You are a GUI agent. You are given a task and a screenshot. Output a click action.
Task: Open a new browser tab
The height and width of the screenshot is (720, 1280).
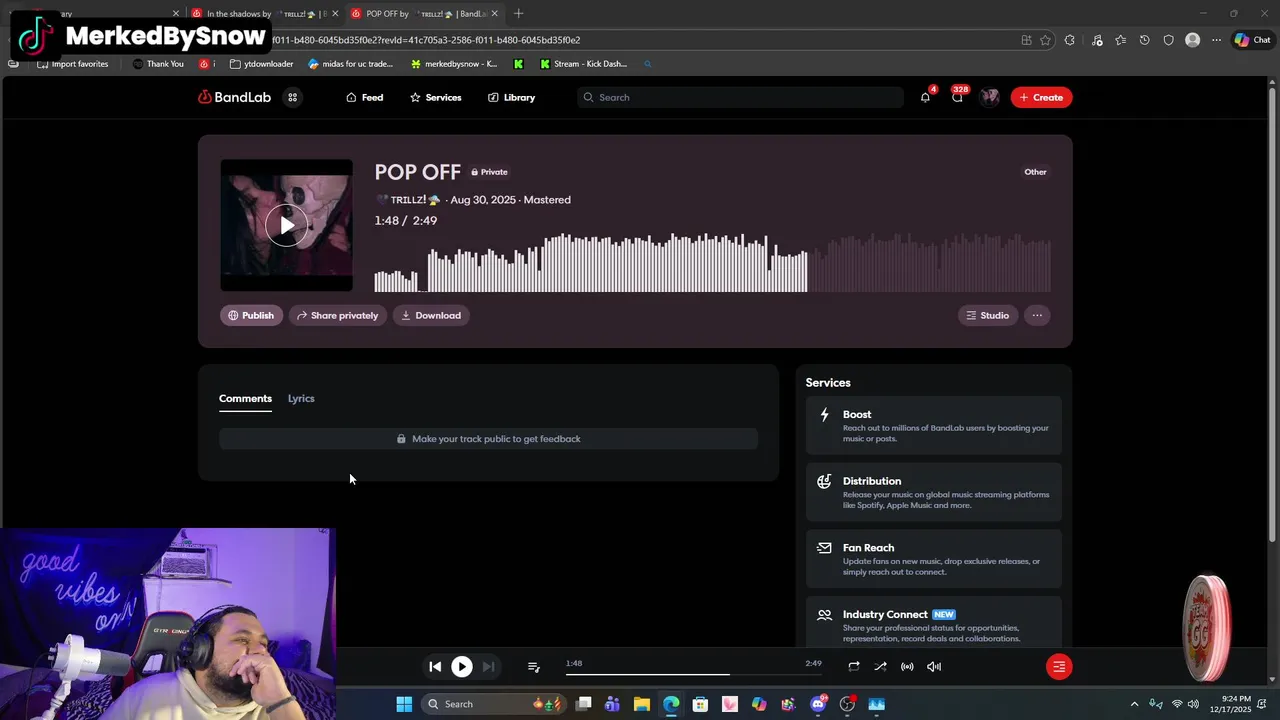tap(518, 14)
